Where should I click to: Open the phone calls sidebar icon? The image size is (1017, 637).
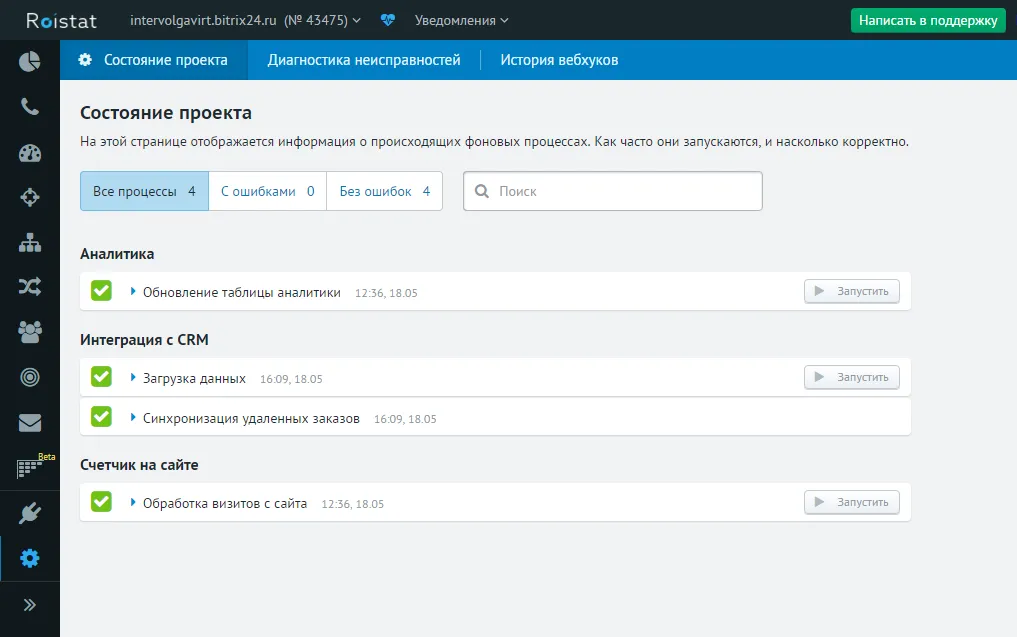pyautogui.click(x=29, y=107)
